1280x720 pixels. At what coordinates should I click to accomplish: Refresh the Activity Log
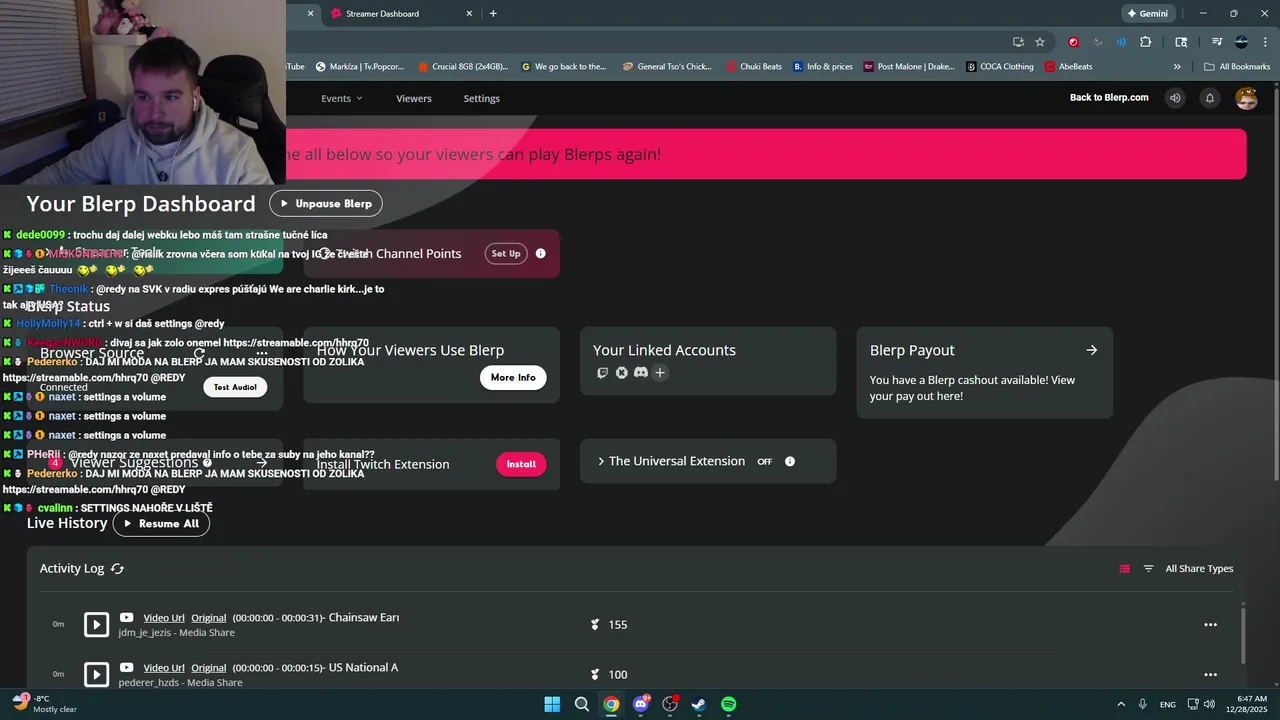click(117, 569)
